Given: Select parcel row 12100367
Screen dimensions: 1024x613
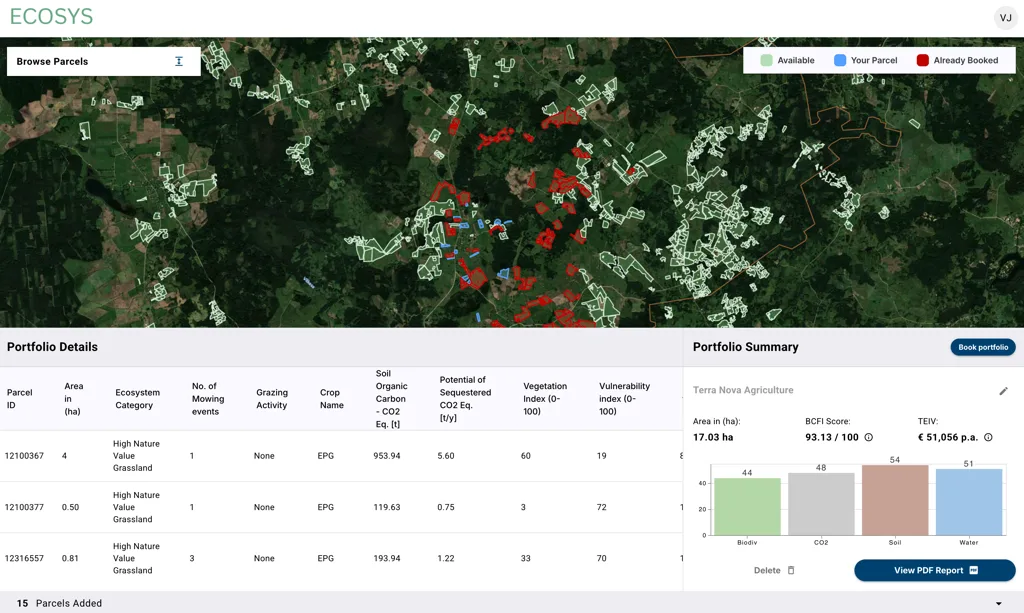Looking at the screenshot, I should [25, 456].
